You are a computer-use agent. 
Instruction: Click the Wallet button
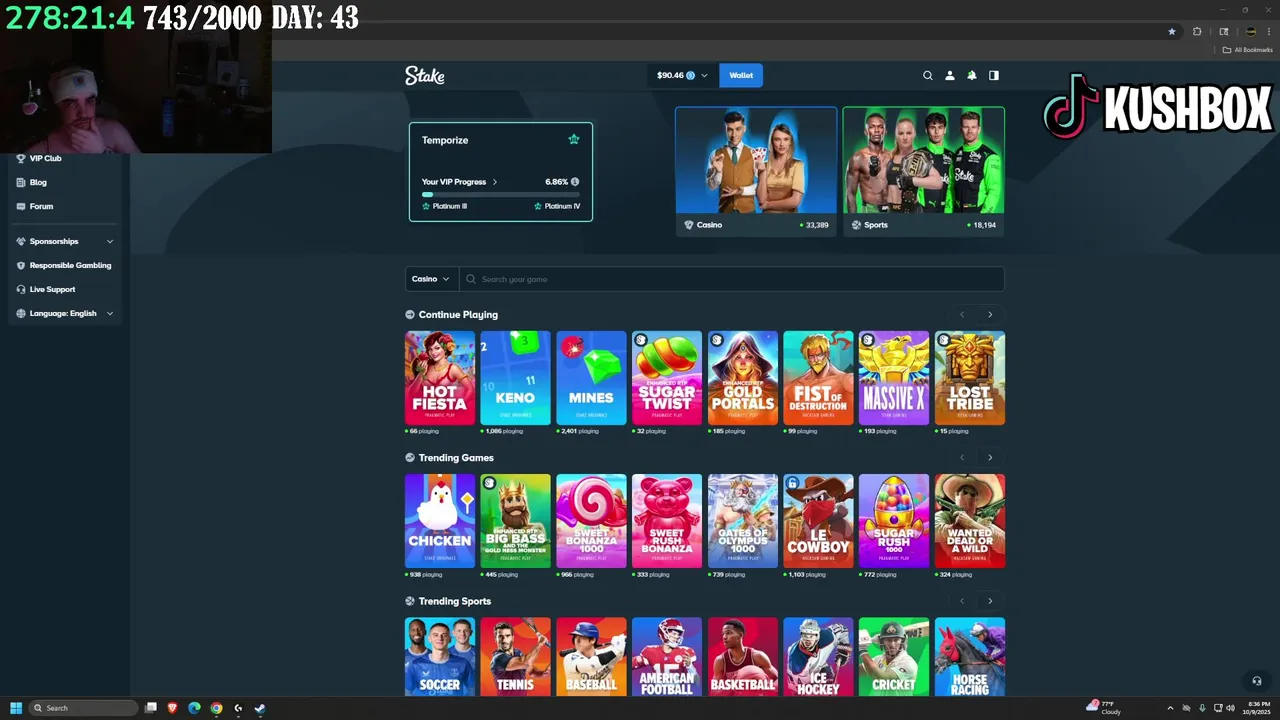[x=741, y=75]
